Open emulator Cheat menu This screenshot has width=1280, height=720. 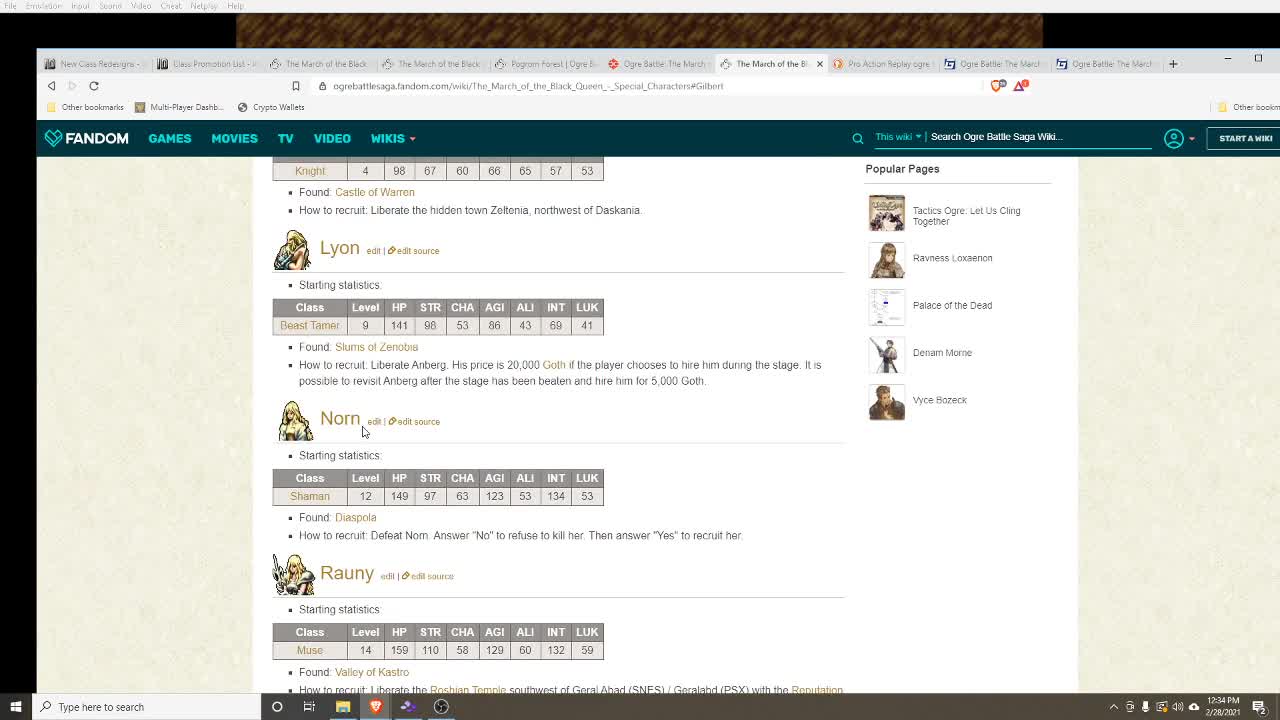click(171, 6)
